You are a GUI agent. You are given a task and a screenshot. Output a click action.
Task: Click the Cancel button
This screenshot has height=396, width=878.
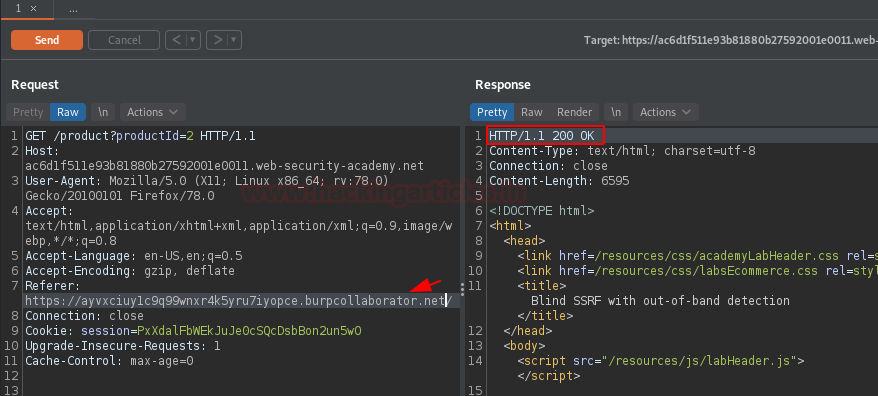124,40
